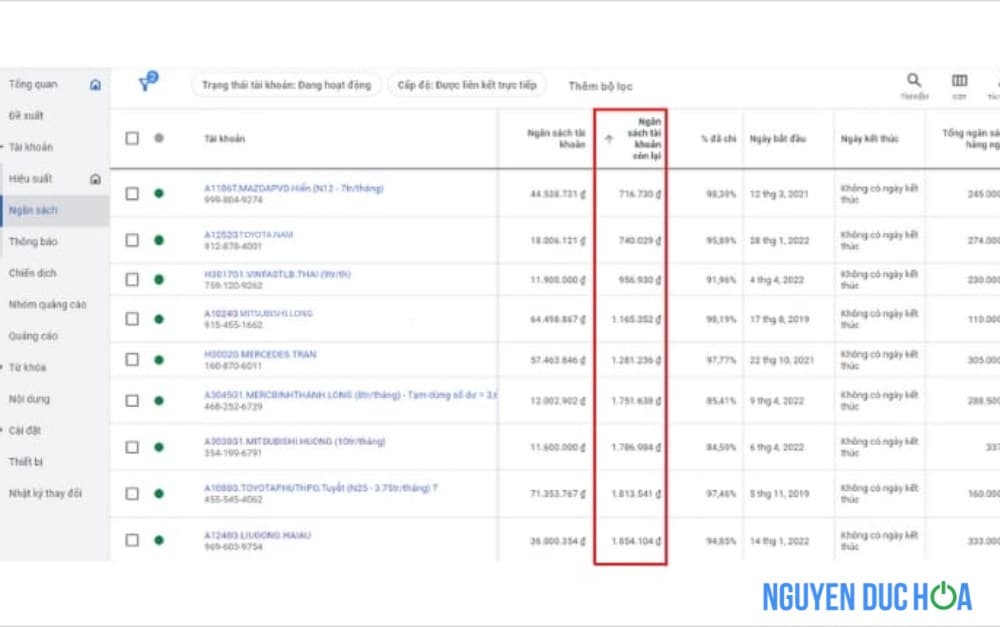Open Nhật ký thay đổi in the sidebar
Image resolution: width=1000 pixels, height=627 pixels.
[47, 493]
